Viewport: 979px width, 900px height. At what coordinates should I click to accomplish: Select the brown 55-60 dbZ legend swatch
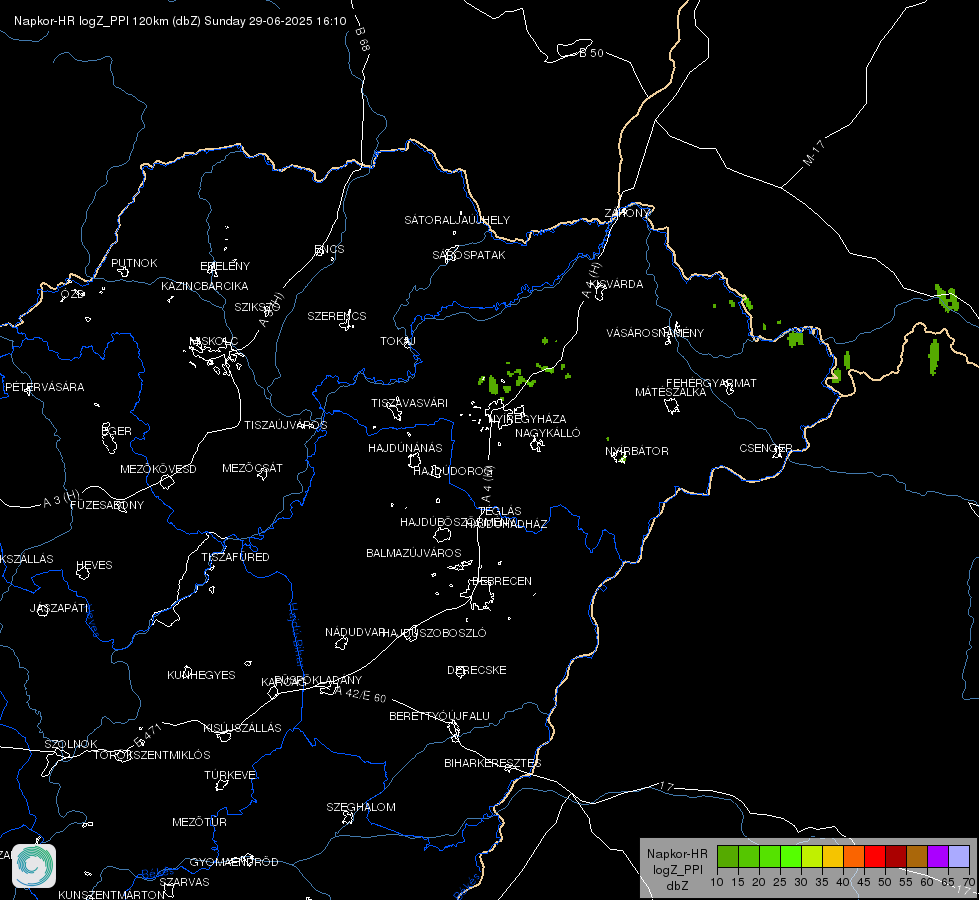(x=917, y=857)
